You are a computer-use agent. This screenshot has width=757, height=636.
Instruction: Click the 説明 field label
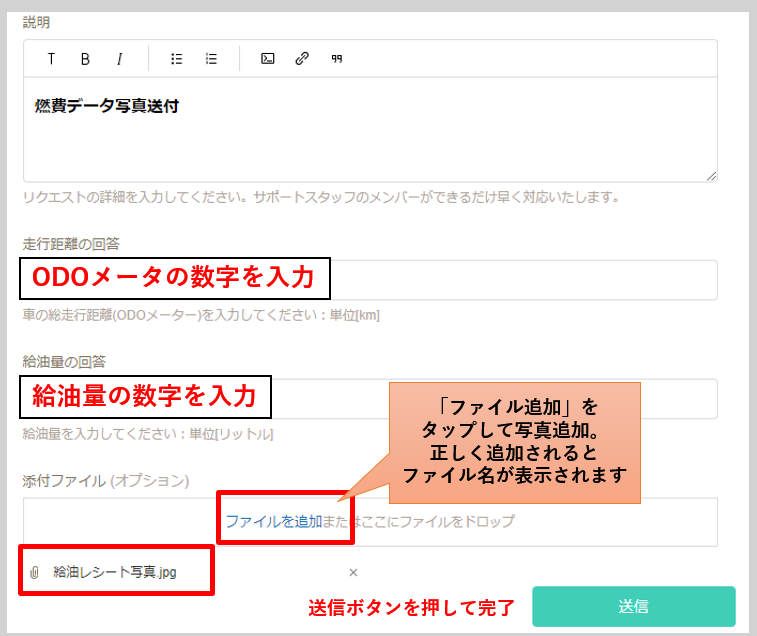36,22
